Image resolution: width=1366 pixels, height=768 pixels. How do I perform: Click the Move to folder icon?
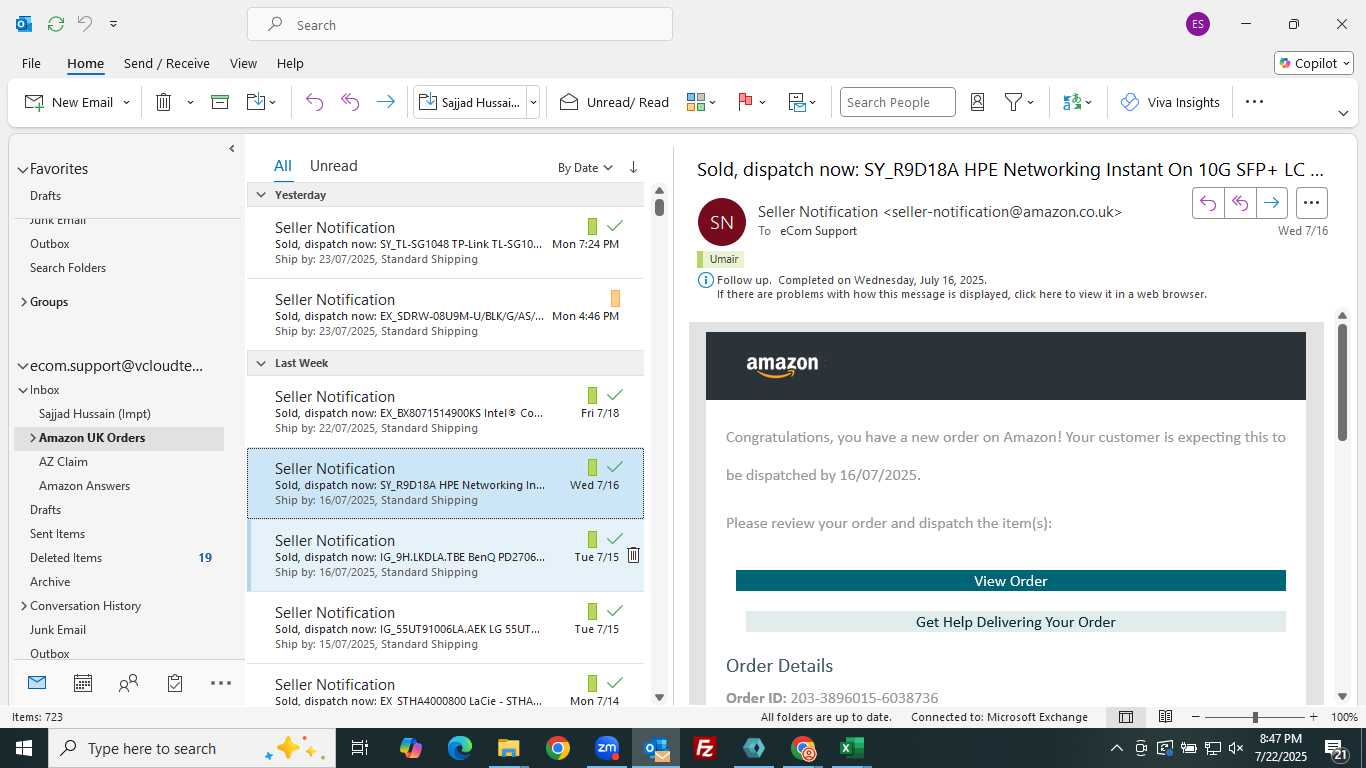tap(256, 102)
